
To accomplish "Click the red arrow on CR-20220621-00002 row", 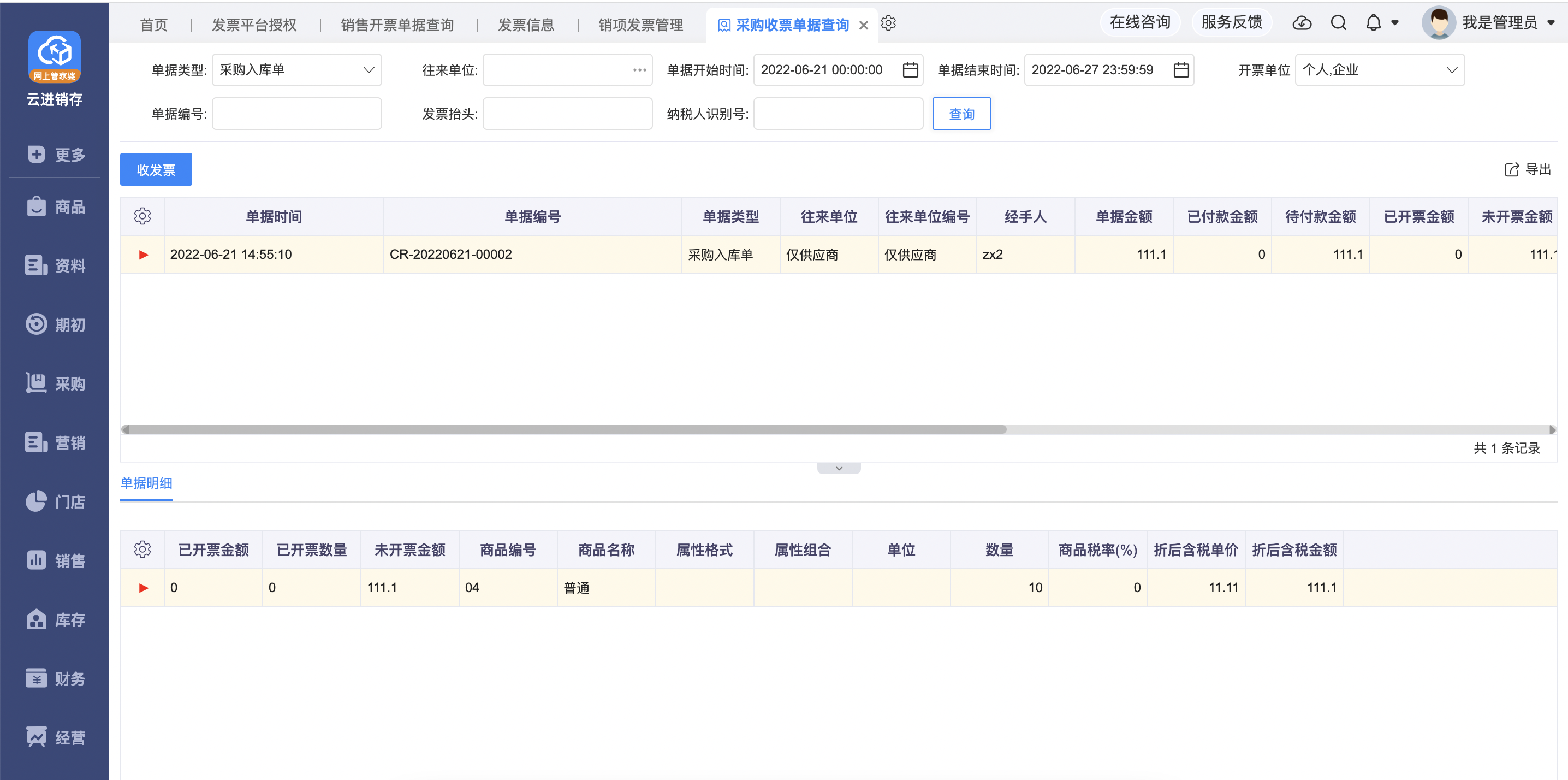I will [x=144, y=255].
